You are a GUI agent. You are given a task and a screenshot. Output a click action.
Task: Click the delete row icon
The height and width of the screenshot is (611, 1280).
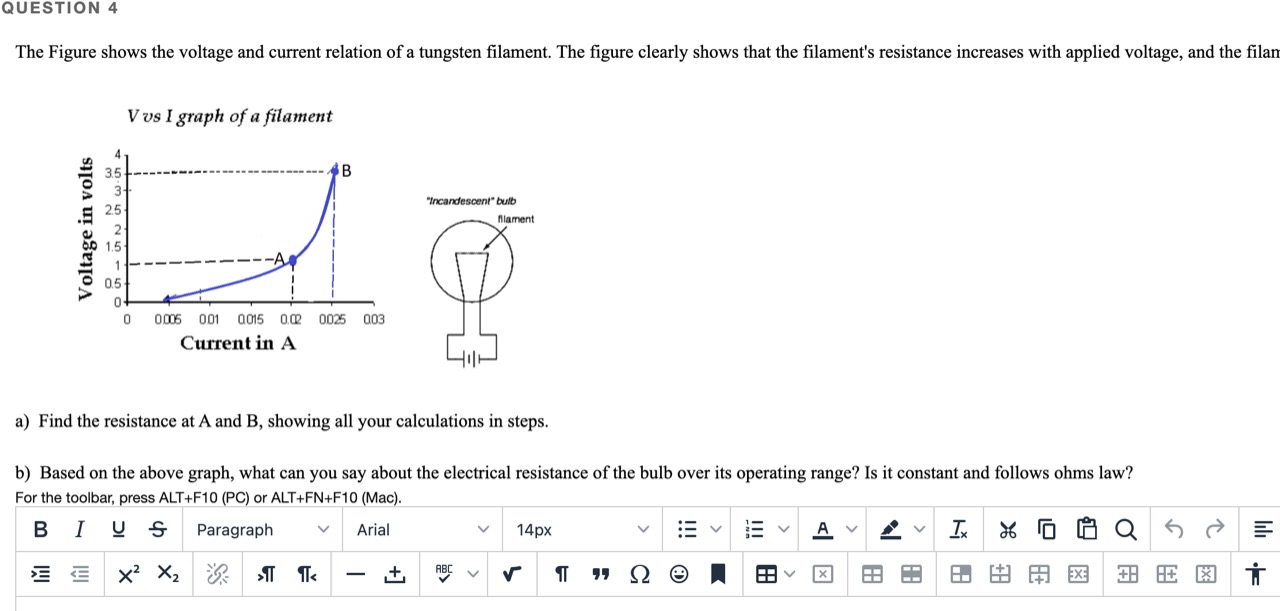(x=1077, y=574)
